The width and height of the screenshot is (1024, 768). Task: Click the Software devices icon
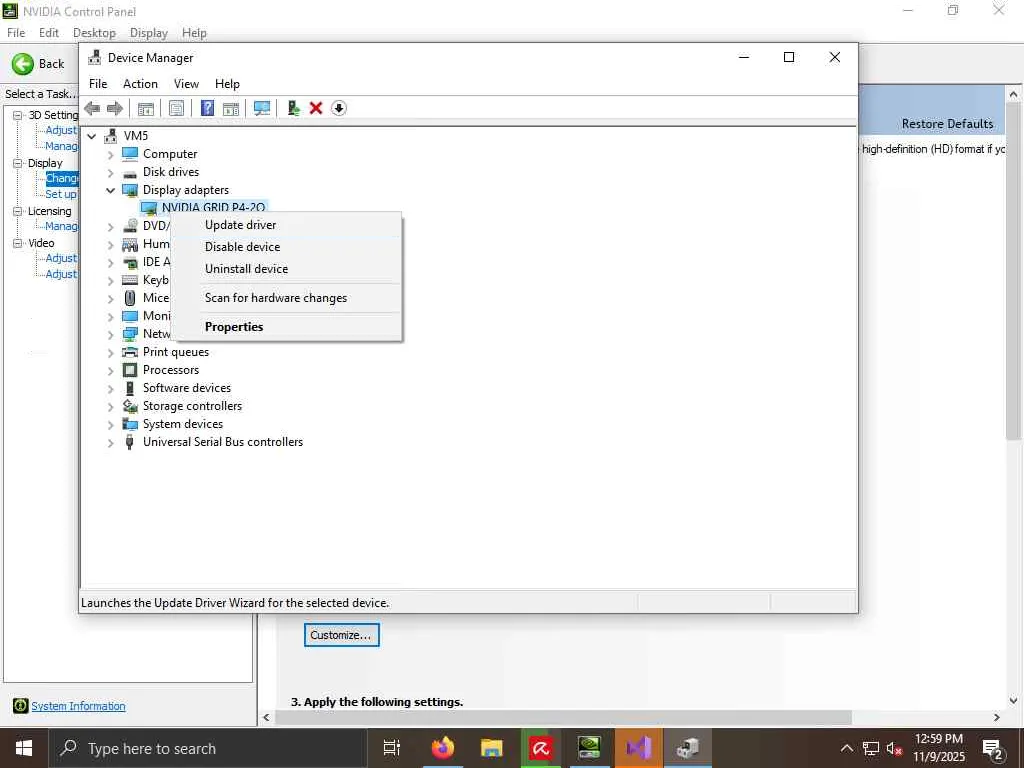130,388
